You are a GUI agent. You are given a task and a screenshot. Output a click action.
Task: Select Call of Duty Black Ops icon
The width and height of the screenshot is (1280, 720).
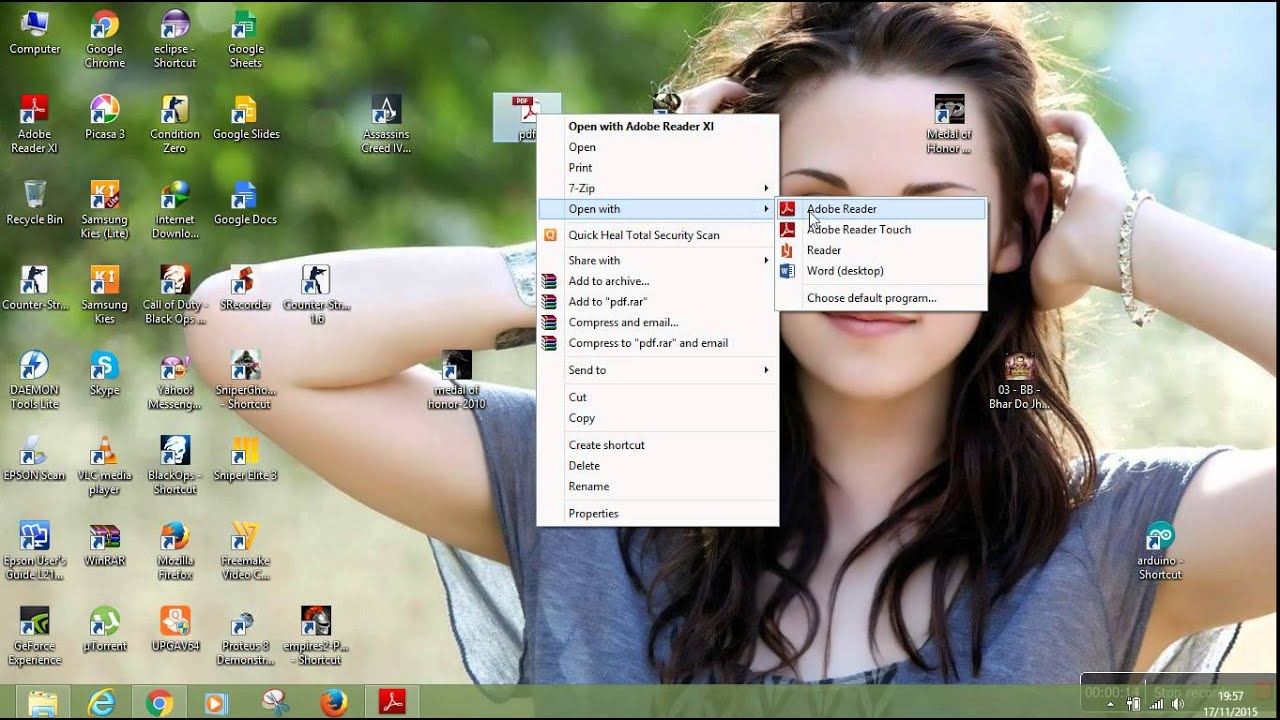point(174,295)
